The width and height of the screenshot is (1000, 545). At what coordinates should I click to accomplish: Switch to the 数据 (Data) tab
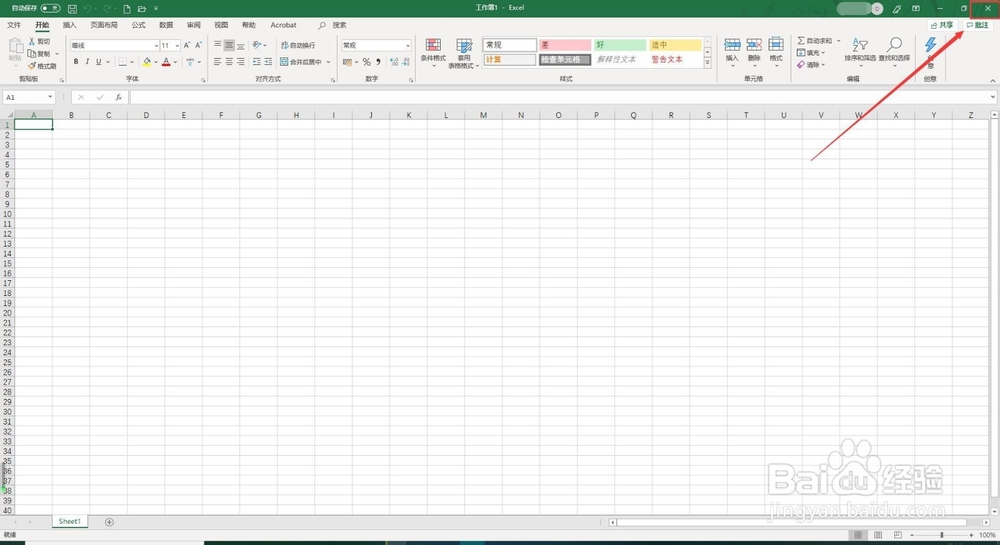[x=166, y=25]
